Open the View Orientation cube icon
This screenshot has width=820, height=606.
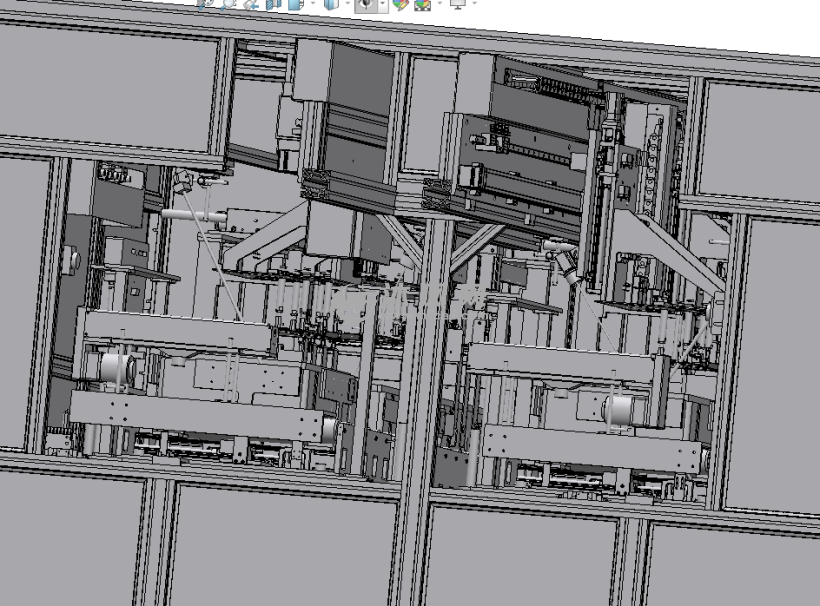(x=295, y=3)
